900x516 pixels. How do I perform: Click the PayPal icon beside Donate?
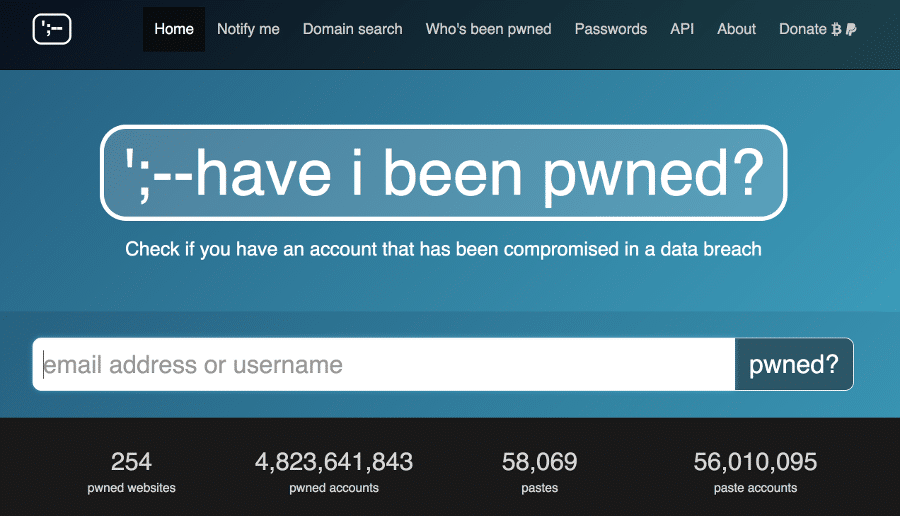coord(850,29)
